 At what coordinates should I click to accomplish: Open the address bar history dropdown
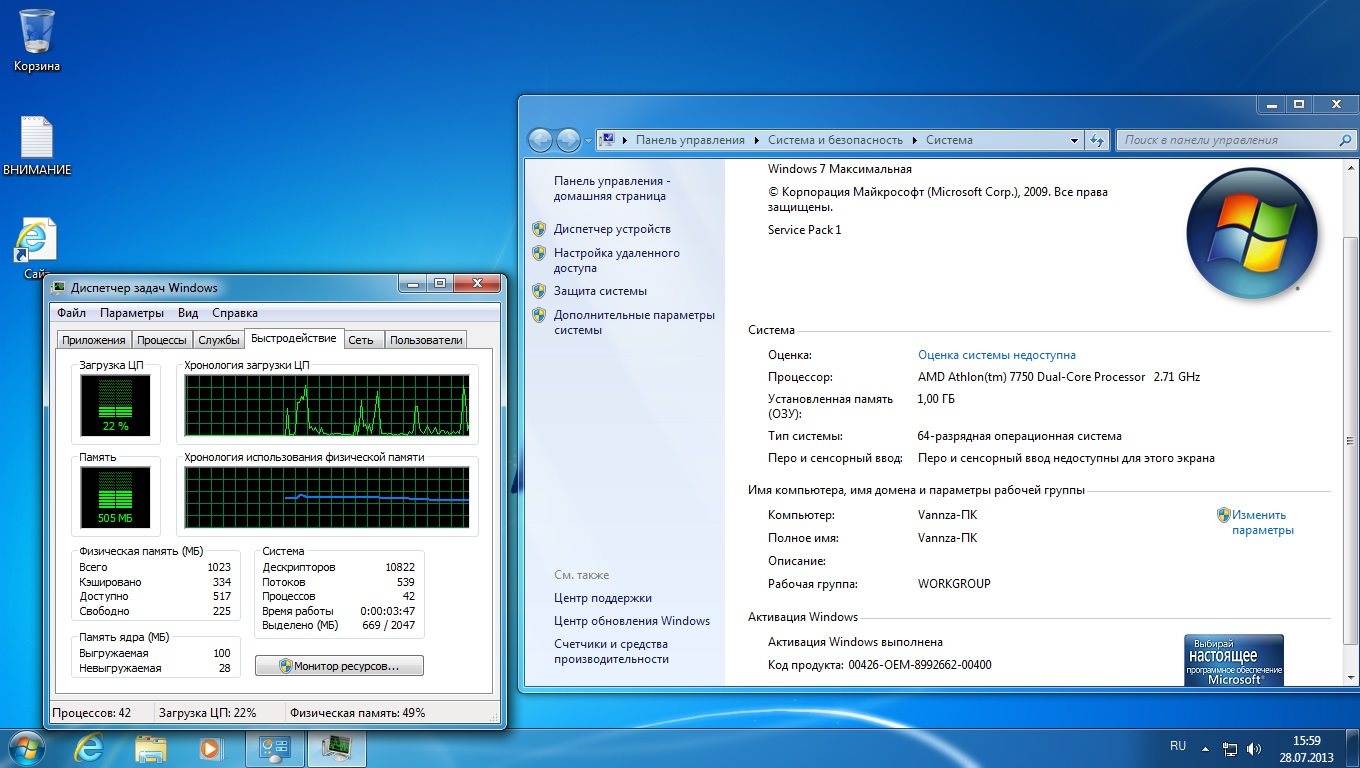coord(1075,140)
